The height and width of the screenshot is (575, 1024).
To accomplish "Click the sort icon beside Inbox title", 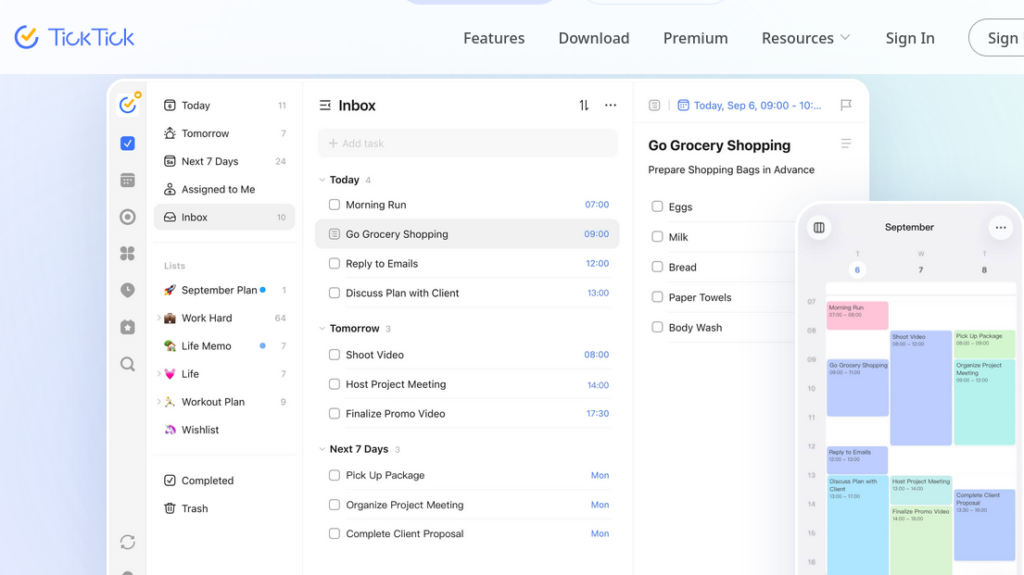I will (x=584, y=105).
